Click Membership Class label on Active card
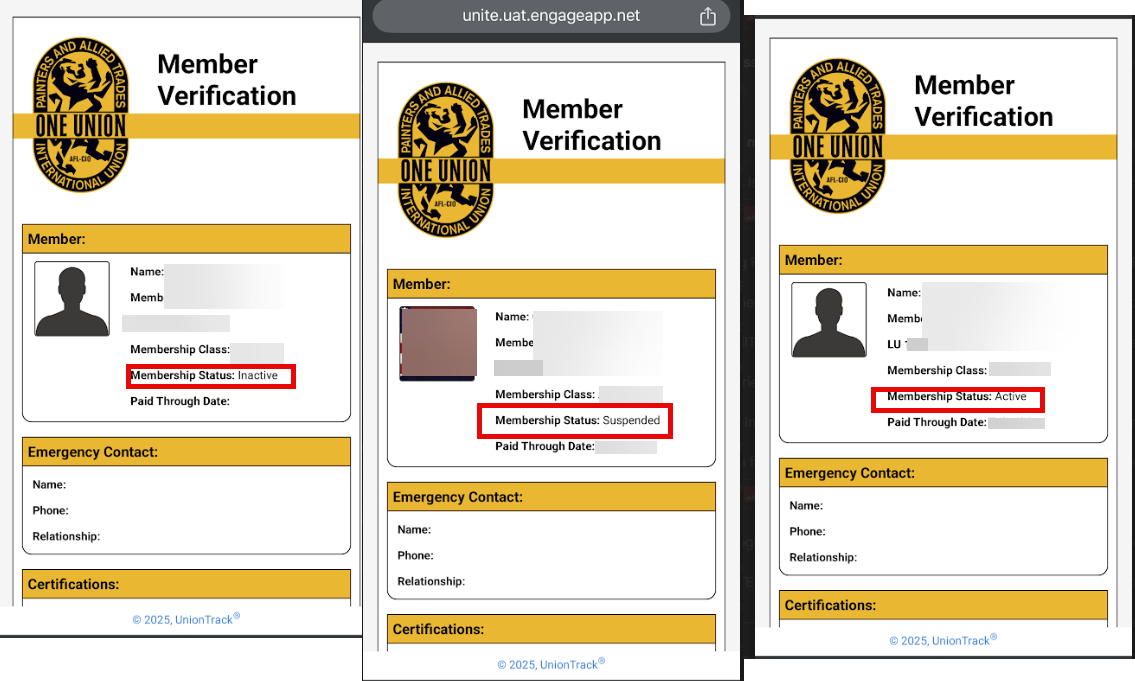The width and height of the screenshot is (1135, 681). pos(937,371)
